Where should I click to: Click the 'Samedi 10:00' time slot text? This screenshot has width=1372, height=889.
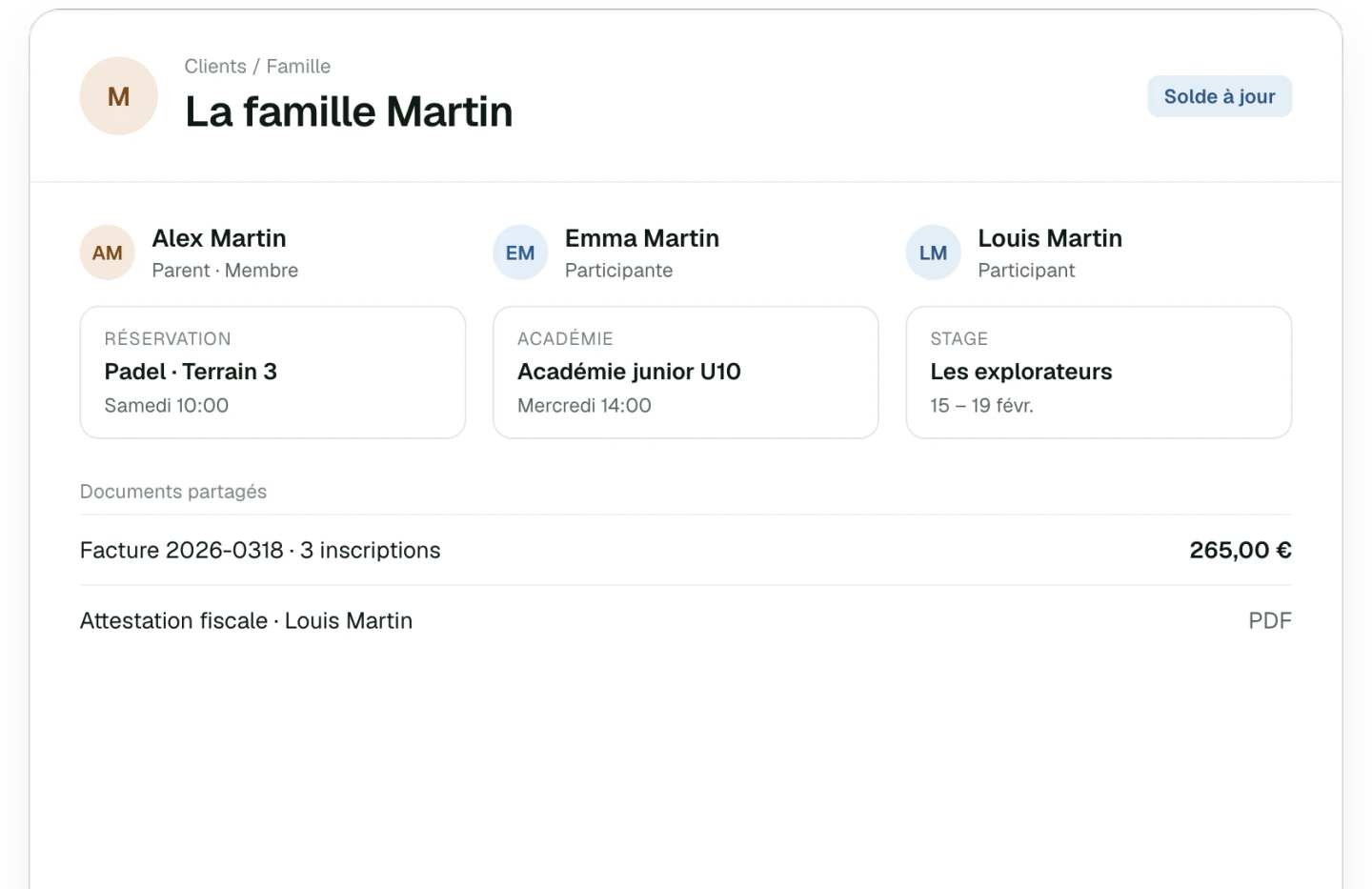[167, 406]
